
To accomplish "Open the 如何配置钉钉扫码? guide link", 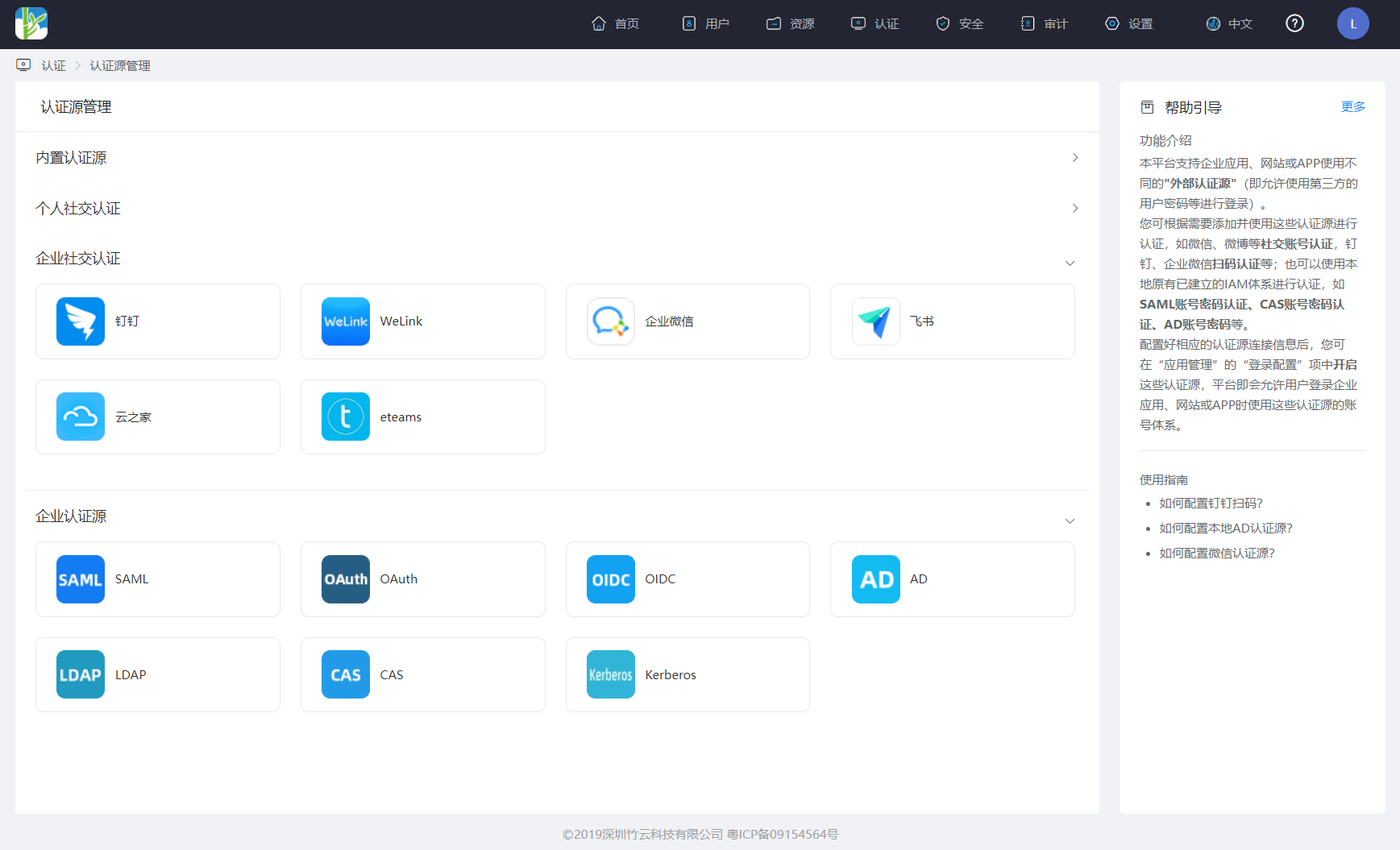I will (1211, 504).
